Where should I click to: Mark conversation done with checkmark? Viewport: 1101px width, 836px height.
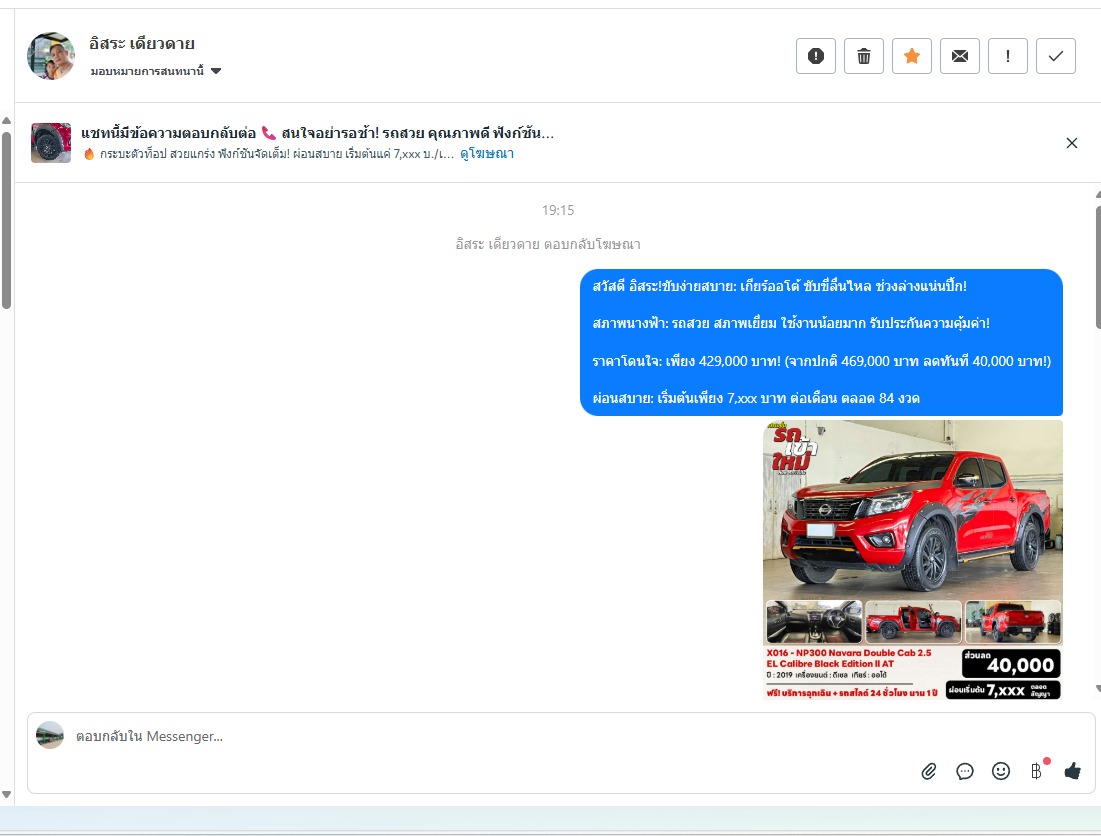tap(1056, 56)
